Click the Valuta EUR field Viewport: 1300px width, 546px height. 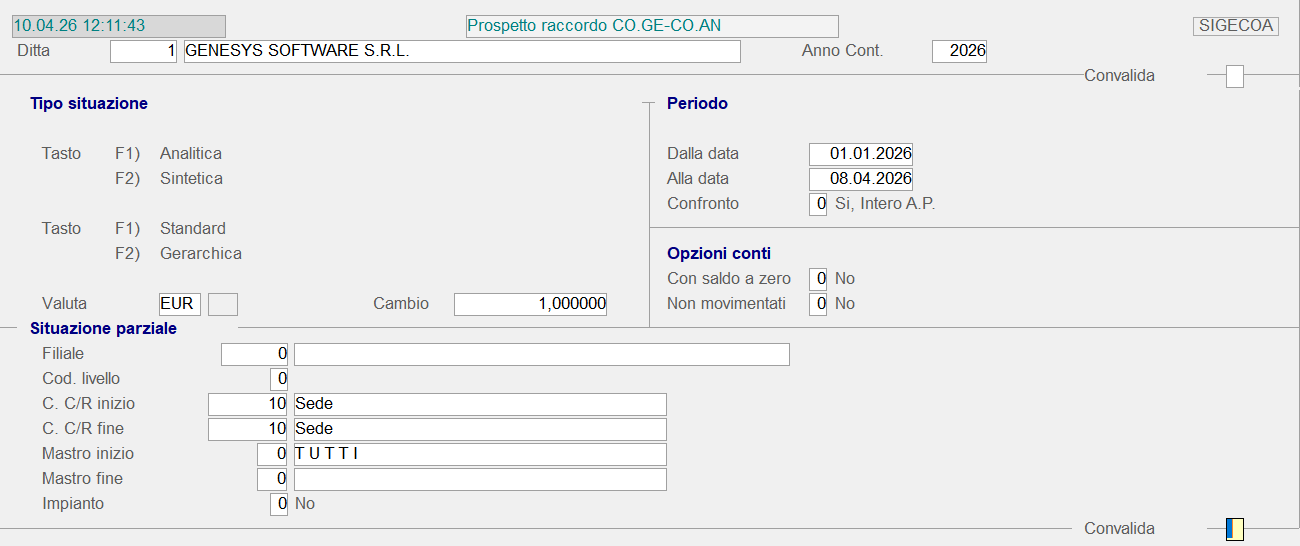click(180, 304)
